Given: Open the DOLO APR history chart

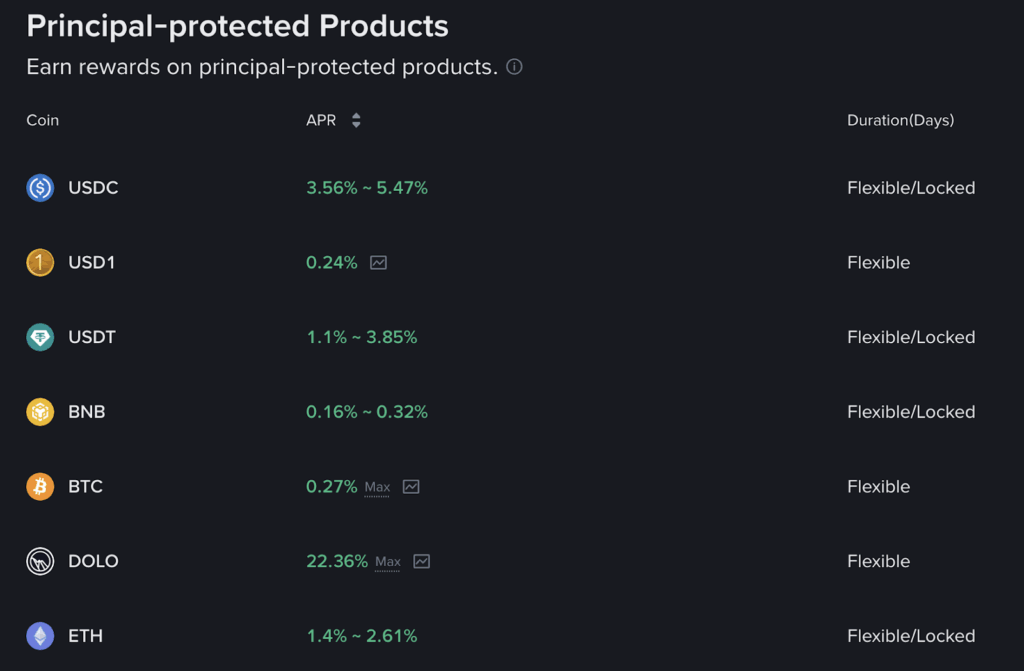Looking at the screenshot, I should click(x=421, y=561).
